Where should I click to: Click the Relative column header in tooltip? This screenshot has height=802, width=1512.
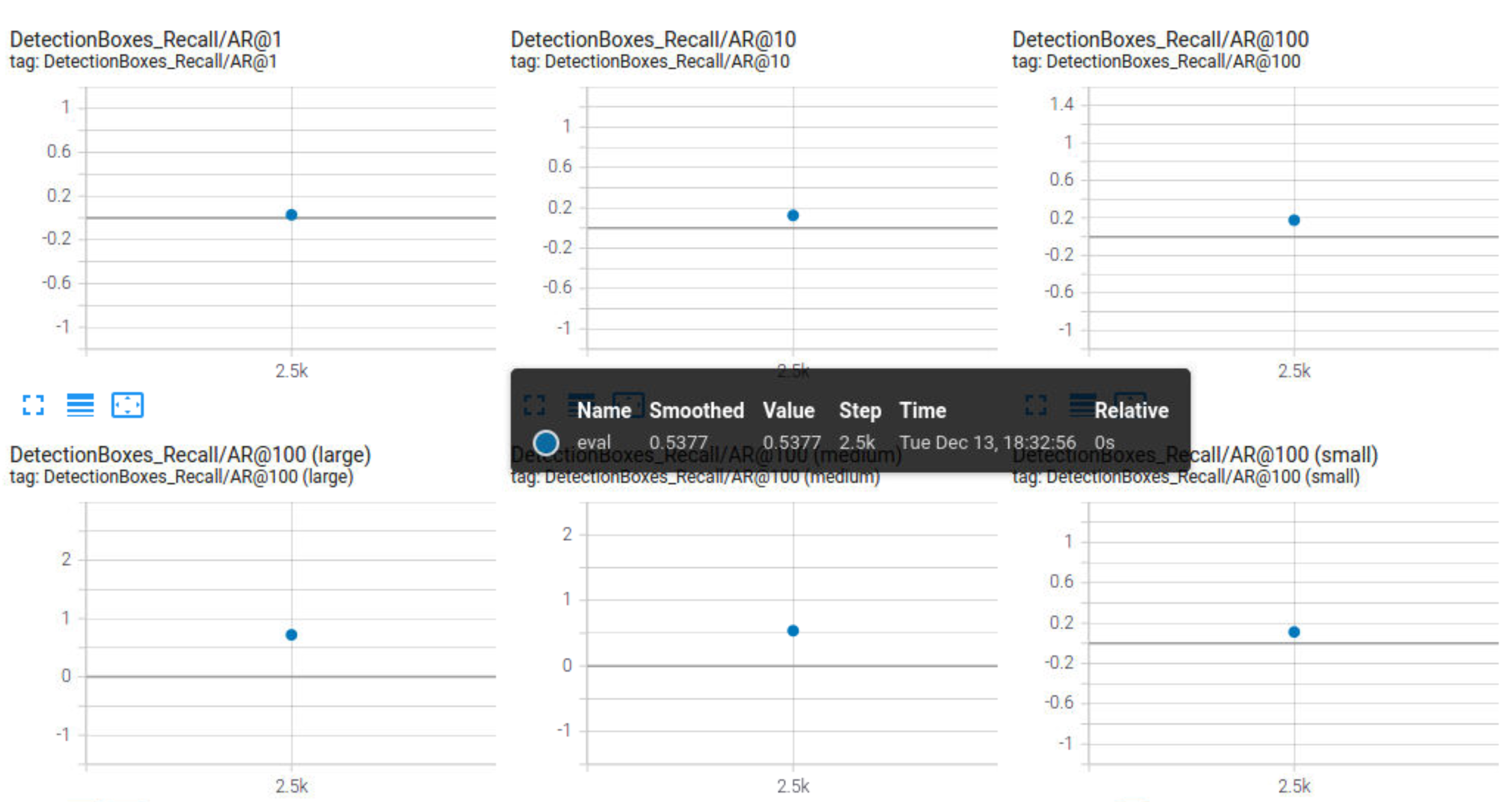tap(1131, 410)
